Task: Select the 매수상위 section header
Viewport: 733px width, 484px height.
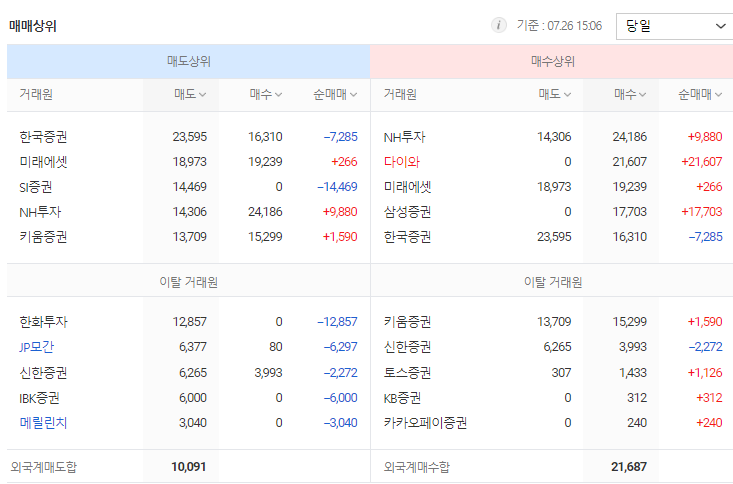Action: pos(552,61)
